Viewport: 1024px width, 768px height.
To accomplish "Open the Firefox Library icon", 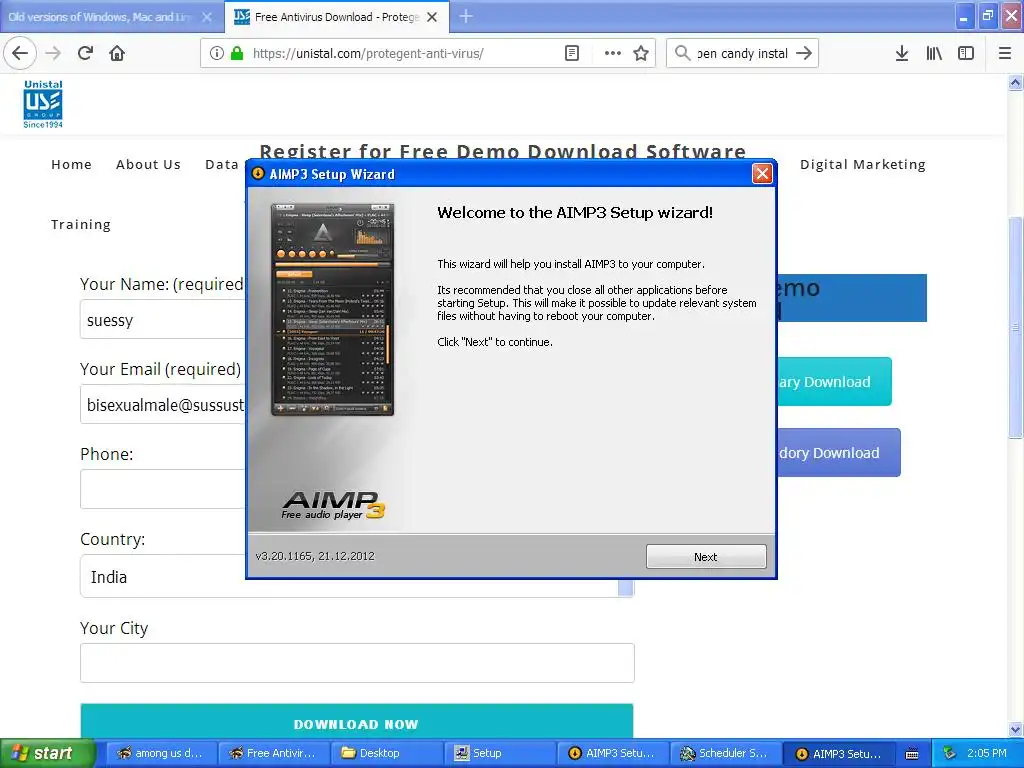I will click(x=934, y=53).
